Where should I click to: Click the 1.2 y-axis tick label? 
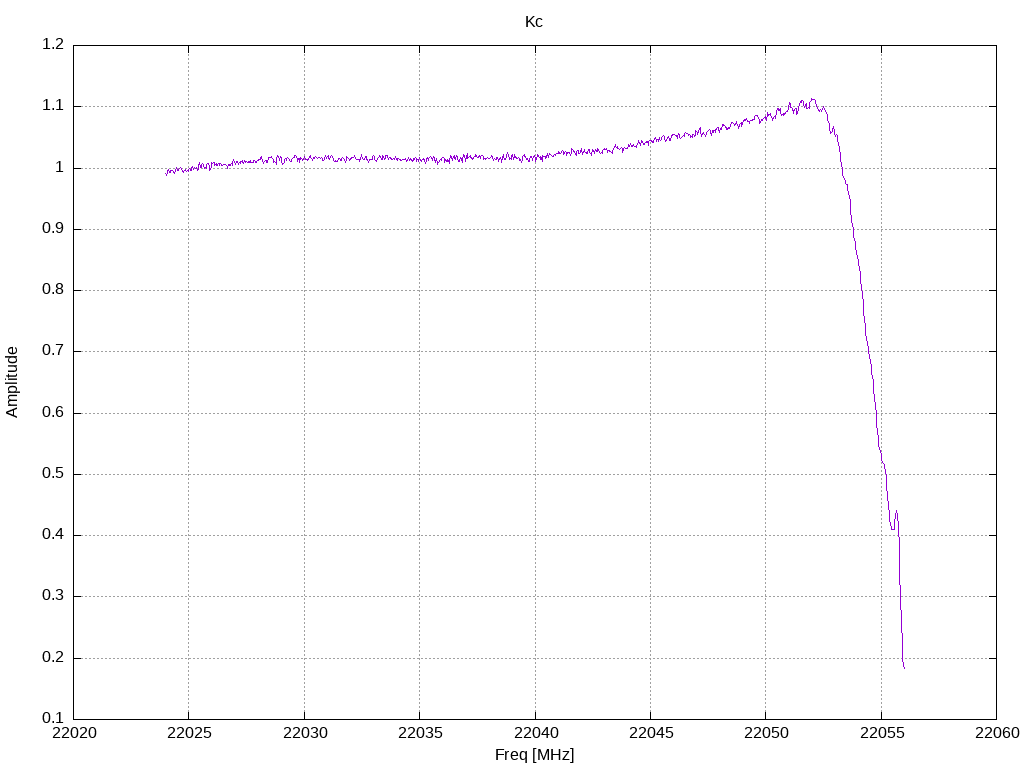(53, 44)
